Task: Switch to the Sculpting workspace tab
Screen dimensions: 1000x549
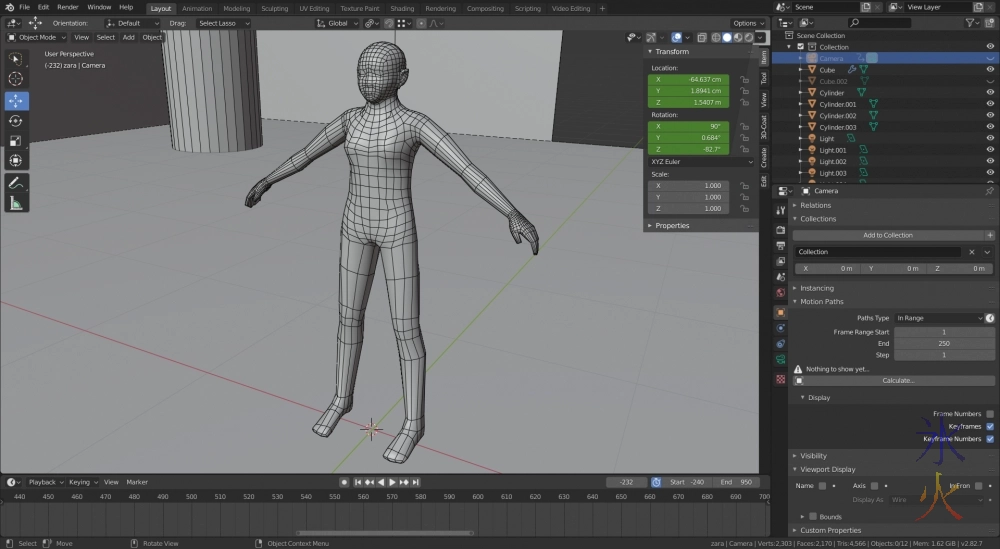Action: click(274, 8)
